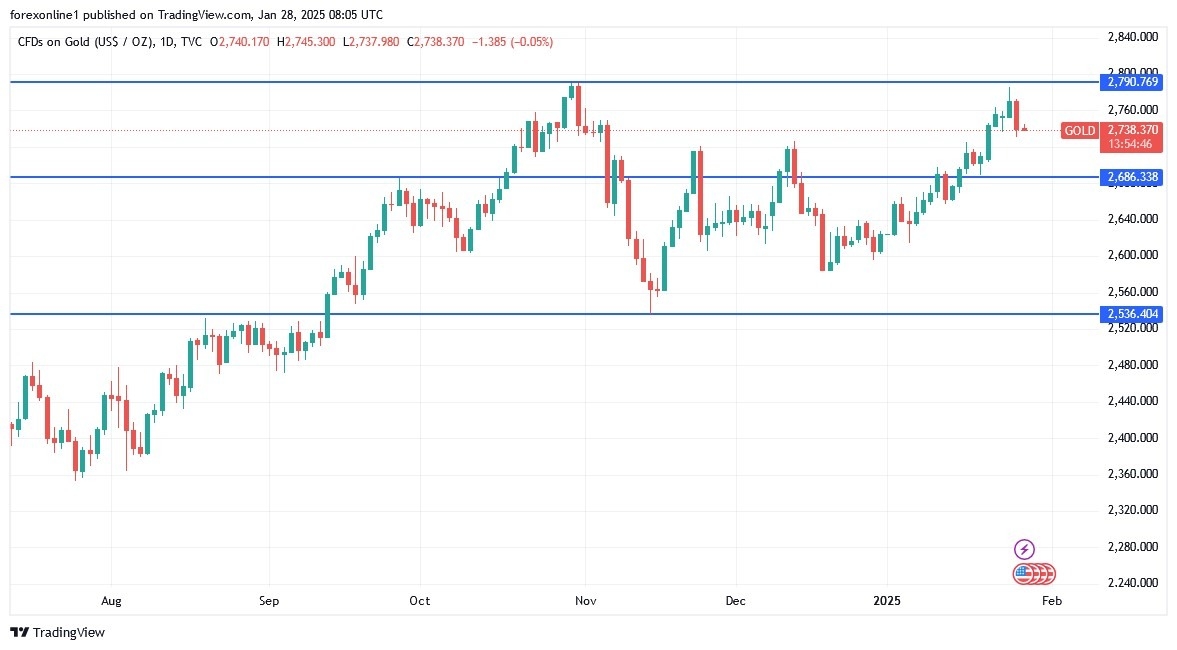Click the TradingView logo at bottom left
Screen dimensions: 1177x650
(57, 632)
